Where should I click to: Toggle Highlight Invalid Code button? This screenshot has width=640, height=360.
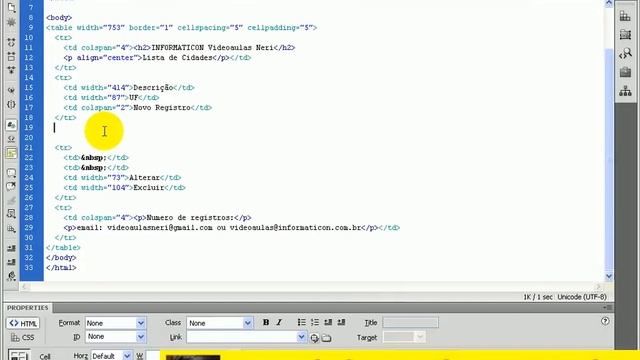click(x=11, y=139)
